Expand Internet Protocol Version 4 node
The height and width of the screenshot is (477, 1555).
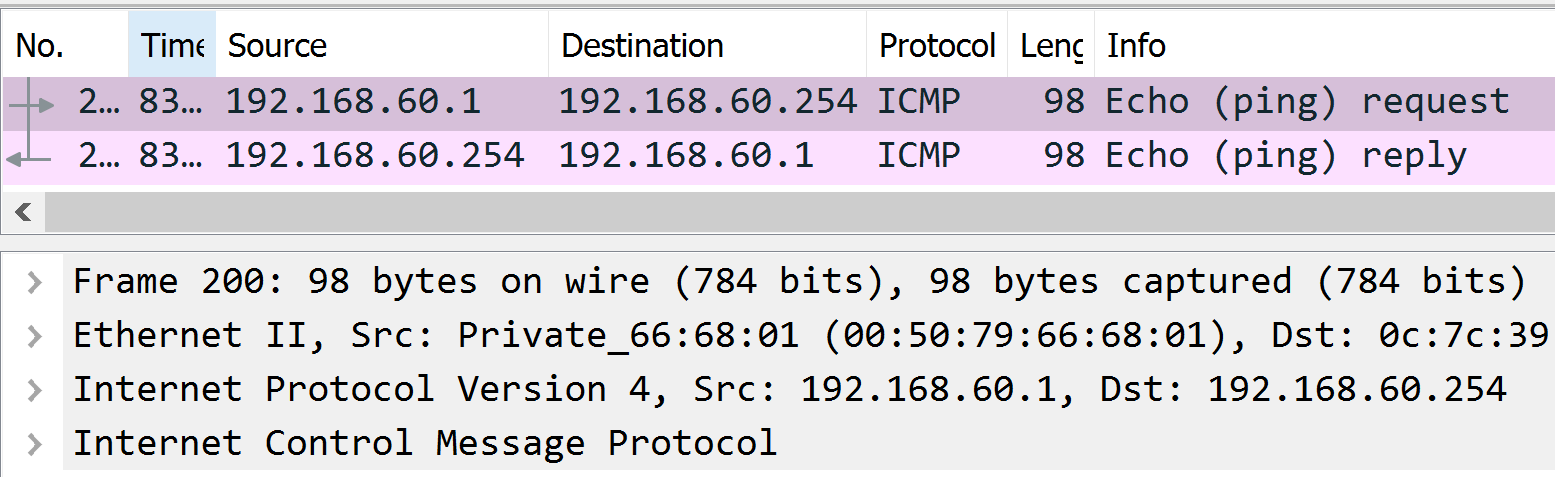tap(35, 389)
